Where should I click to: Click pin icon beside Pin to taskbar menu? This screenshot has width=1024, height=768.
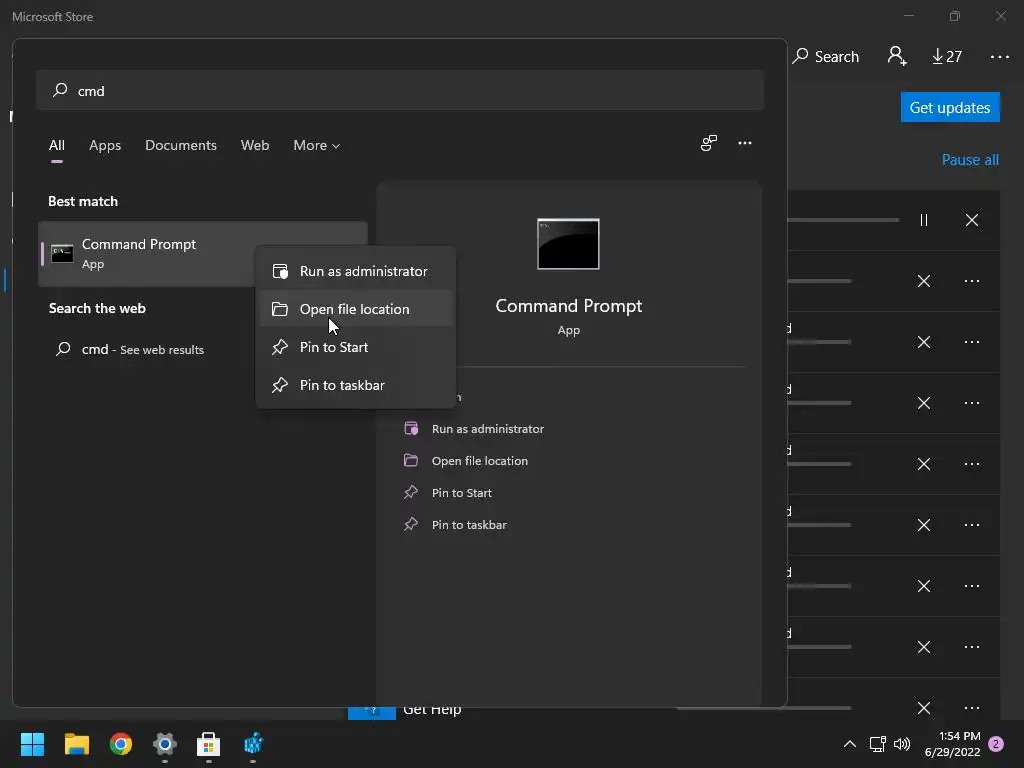click(280, 385)
